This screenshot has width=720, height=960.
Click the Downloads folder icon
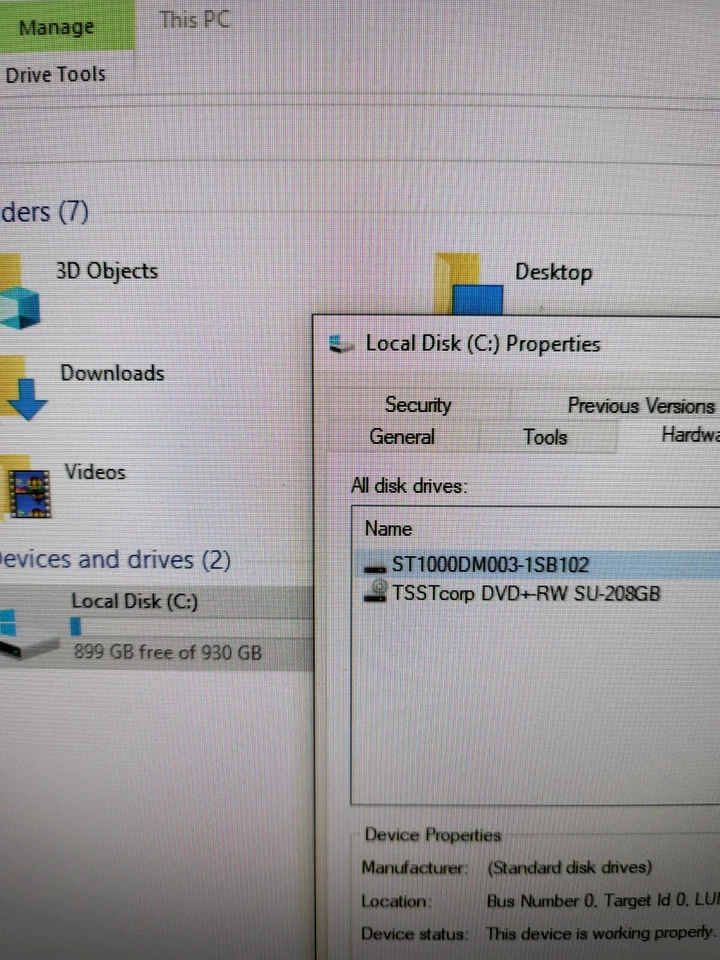pos(23,389)
